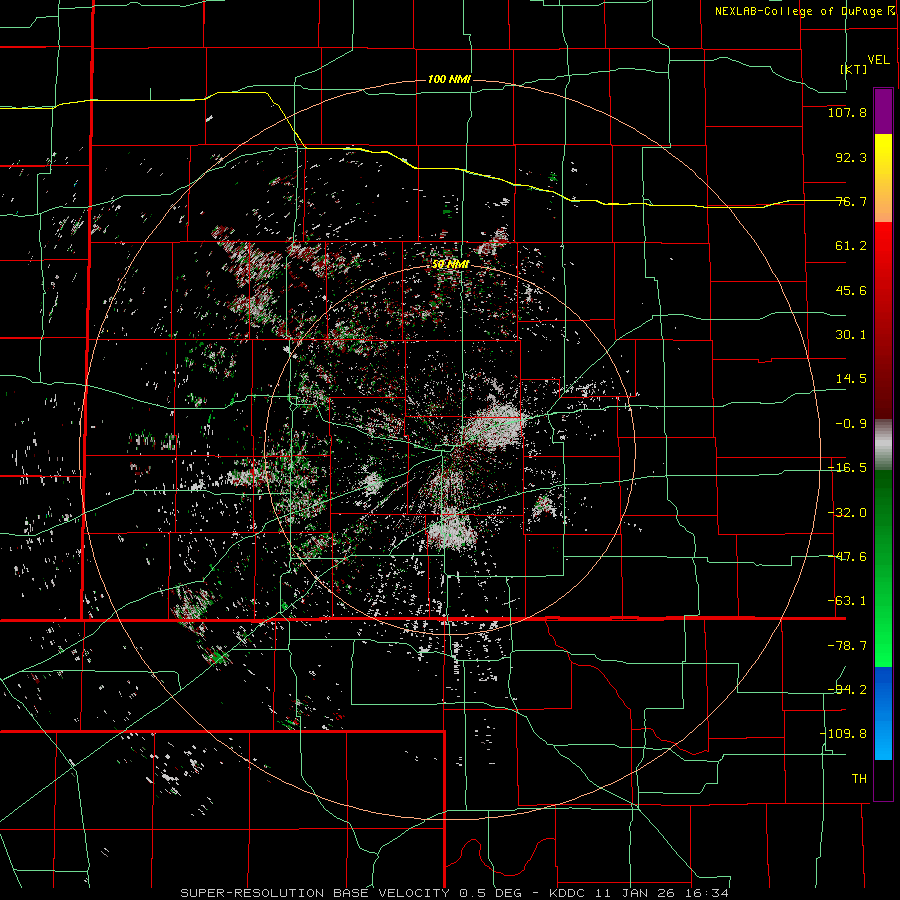
Task: Click the [KT] units label
Action: [x=854, y=69]
